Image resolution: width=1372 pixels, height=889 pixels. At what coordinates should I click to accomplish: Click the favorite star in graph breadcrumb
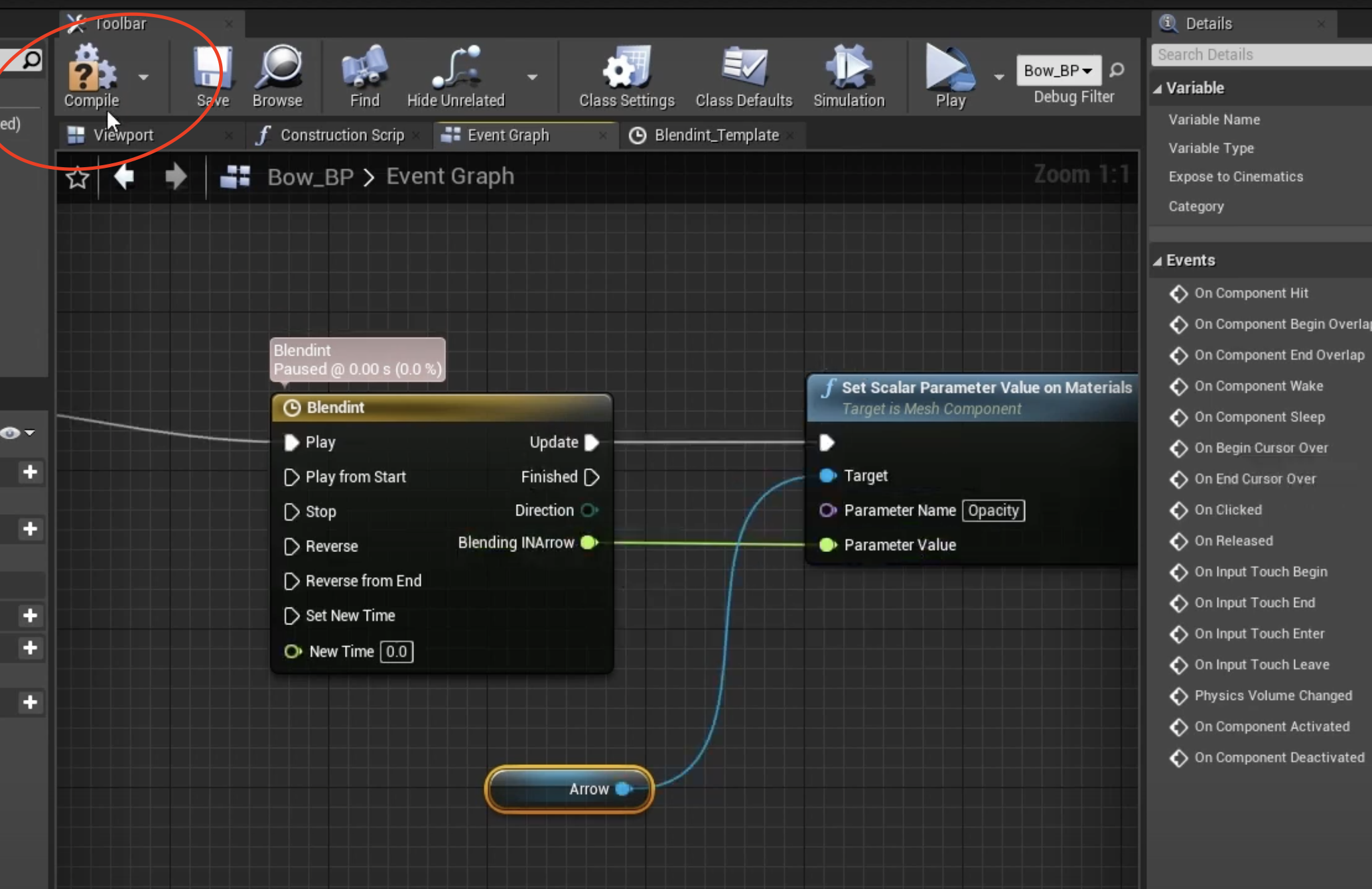point(78,177)
